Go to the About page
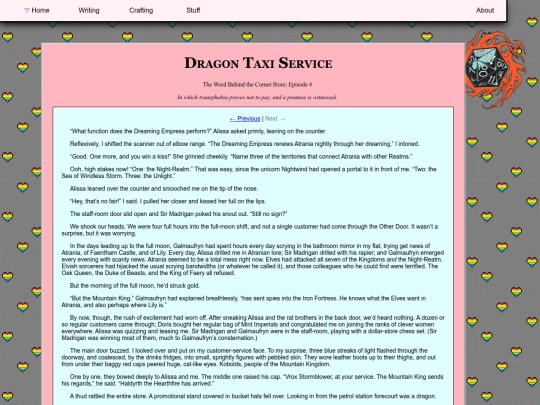 (485, 10)
